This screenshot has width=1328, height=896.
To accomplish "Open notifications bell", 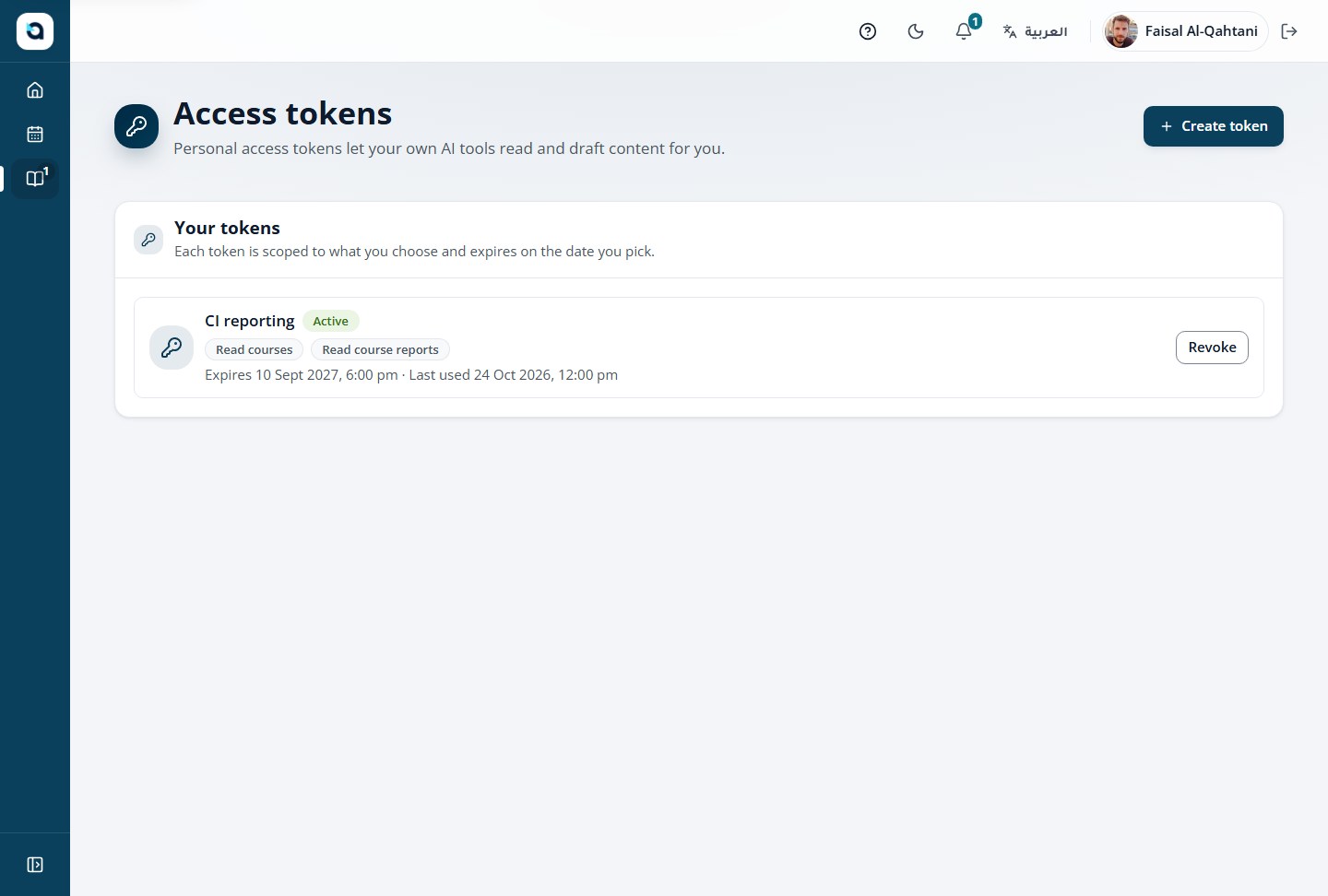I will pyautogui.click(x=964, y=31).
